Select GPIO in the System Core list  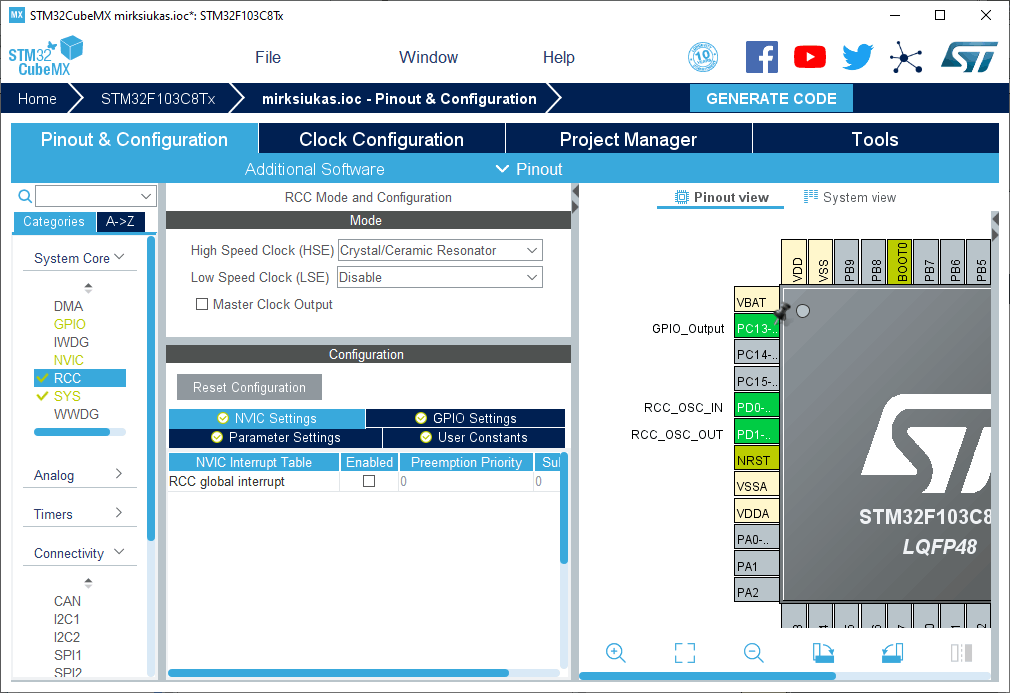pyautogui.click(x=70, y=324)
